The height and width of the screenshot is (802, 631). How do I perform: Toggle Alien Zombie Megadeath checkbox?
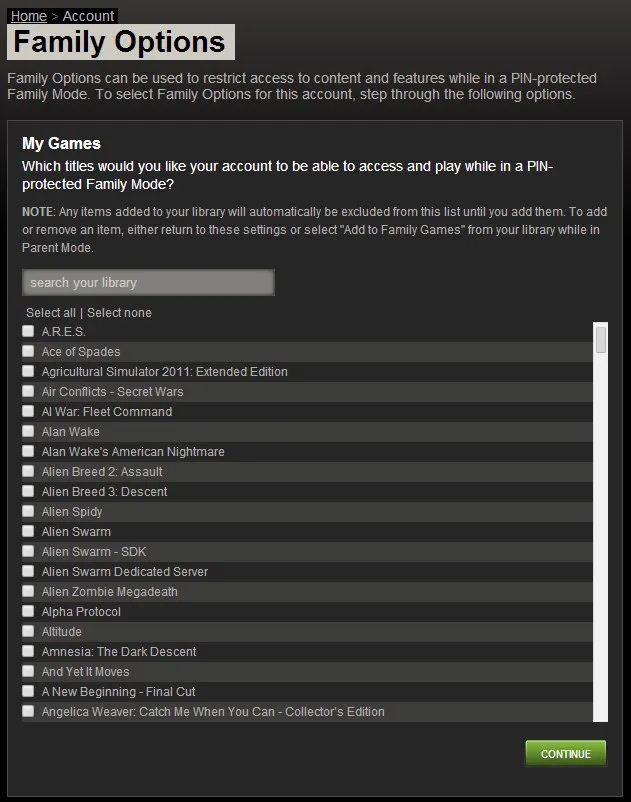tap(28, 591)
